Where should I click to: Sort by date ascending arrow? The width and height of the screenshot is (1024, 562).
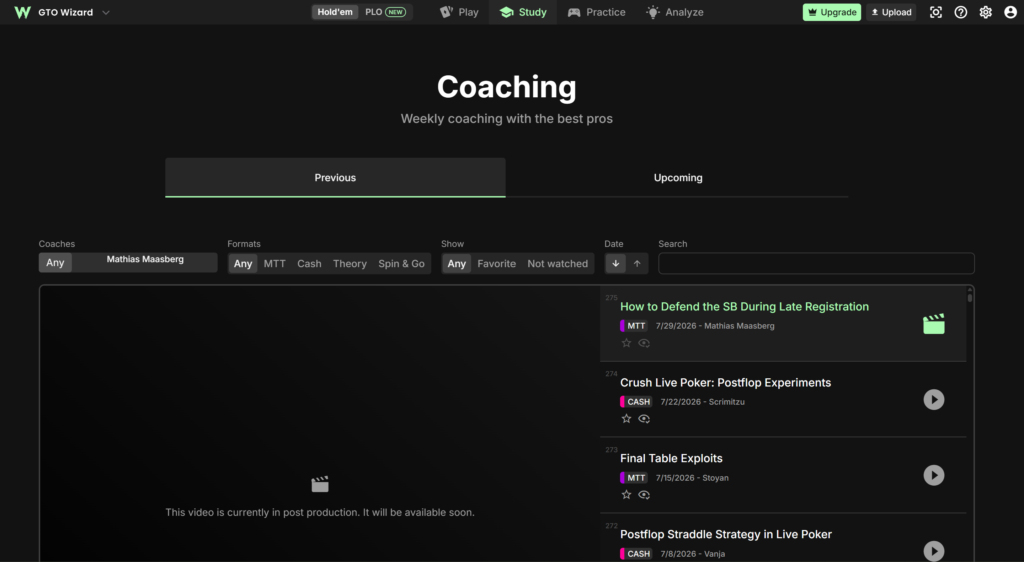(x=637, y=264)
